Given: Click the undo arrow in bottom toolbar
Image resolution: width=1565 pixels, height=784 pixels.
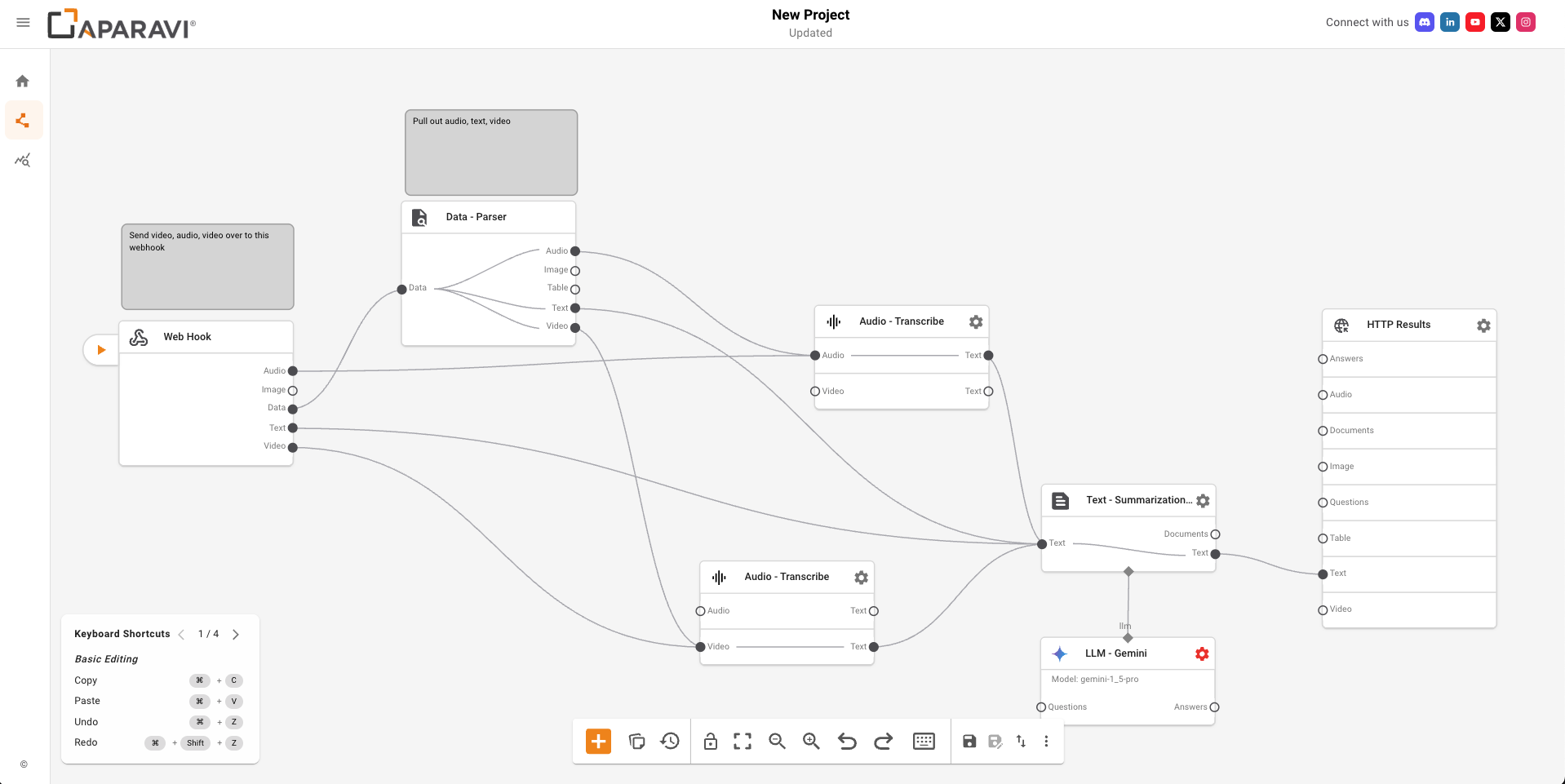Looking at the screenshot, I should [x=847, y=741].
